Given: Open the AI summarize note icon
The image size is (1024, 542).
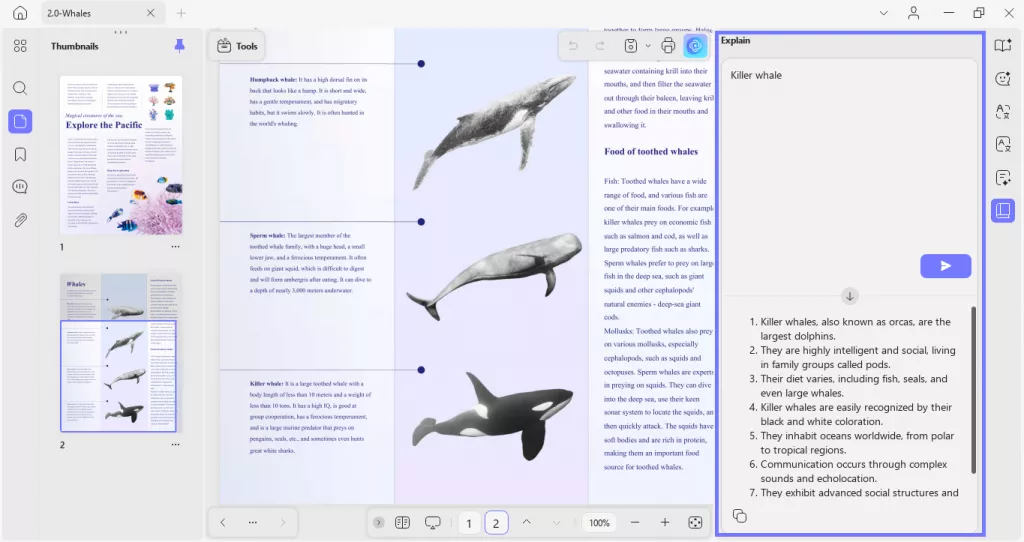Looking at the screenshot, I should coord(1003,178).
